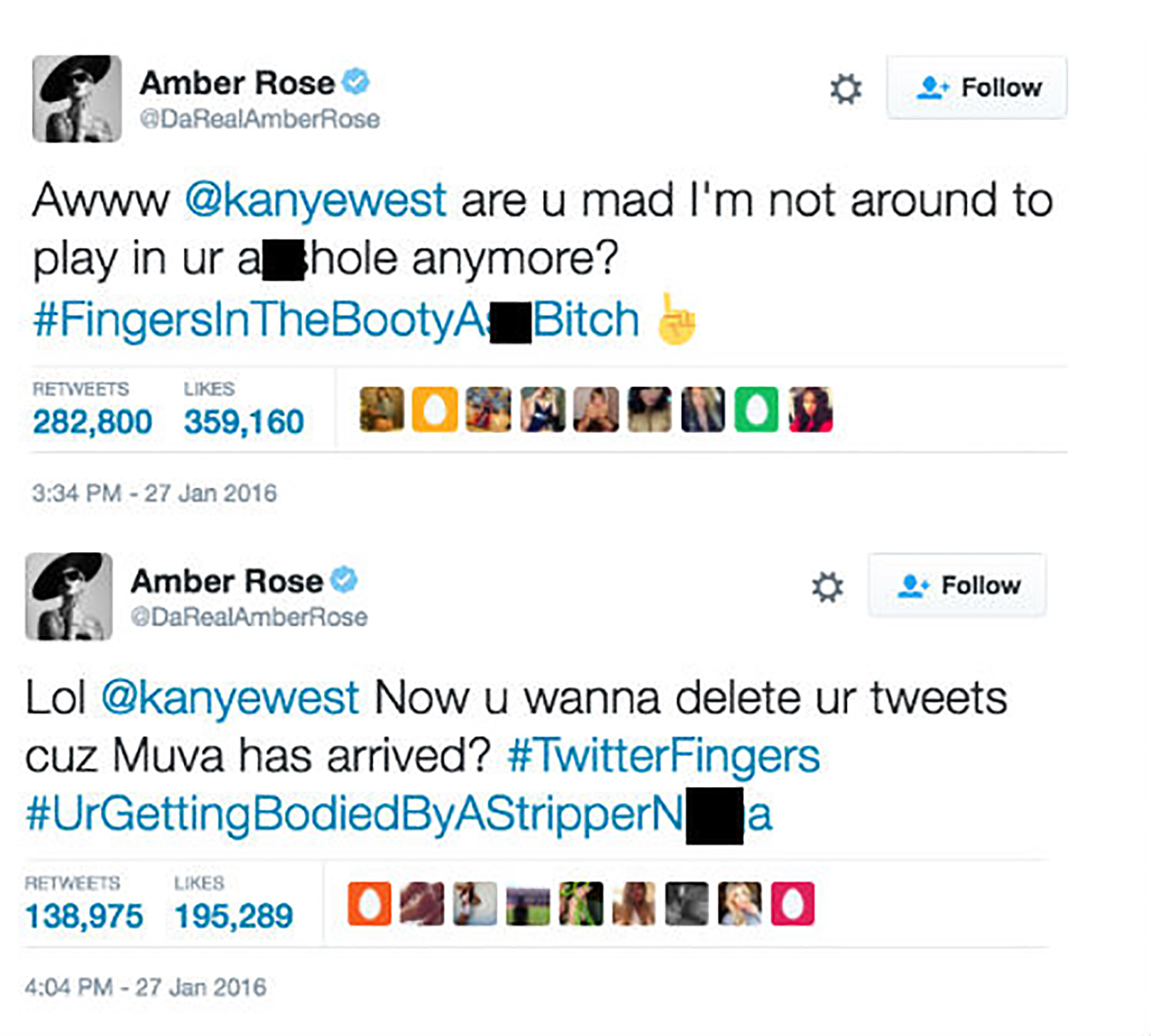The height and width of the screenshot is (1036, 1151).
Task: Open @kanyewest mention in first tweet
Action: [x=315, y=200]
